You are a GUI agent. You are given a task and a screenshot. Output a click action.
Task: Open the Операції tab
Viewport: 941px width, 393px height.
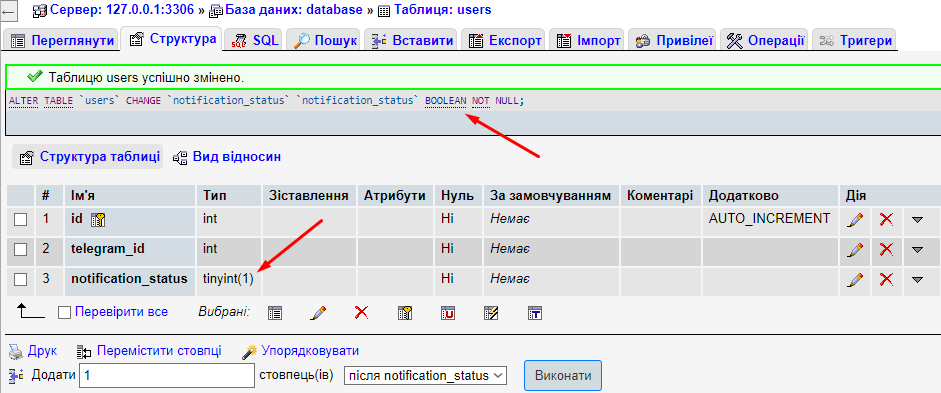(x=765, y=40)
